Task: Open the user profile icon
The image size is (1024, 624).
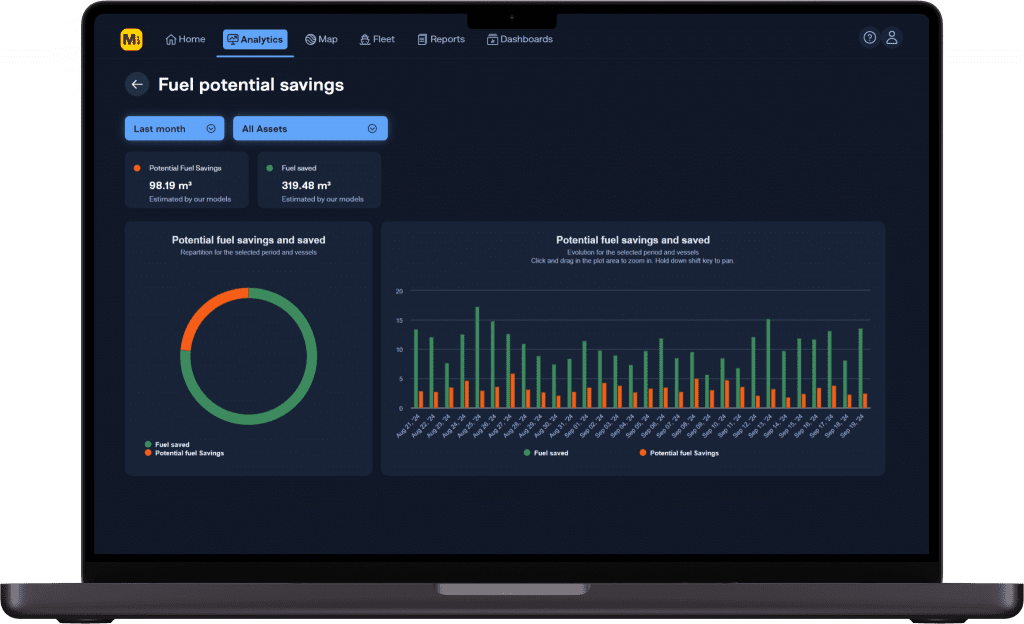Action: pos(892,38)
